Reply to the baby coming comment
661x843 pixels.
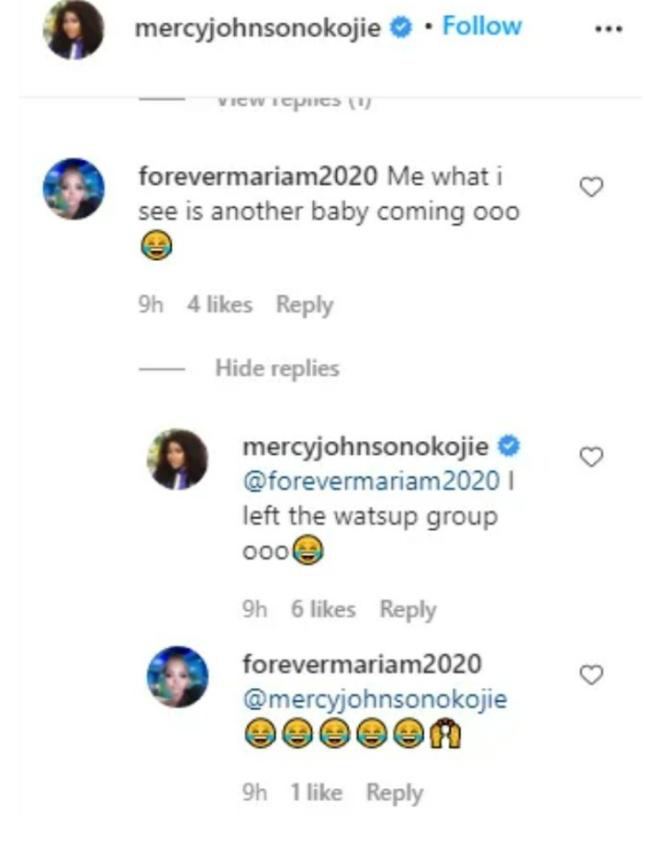pos(304,305)
